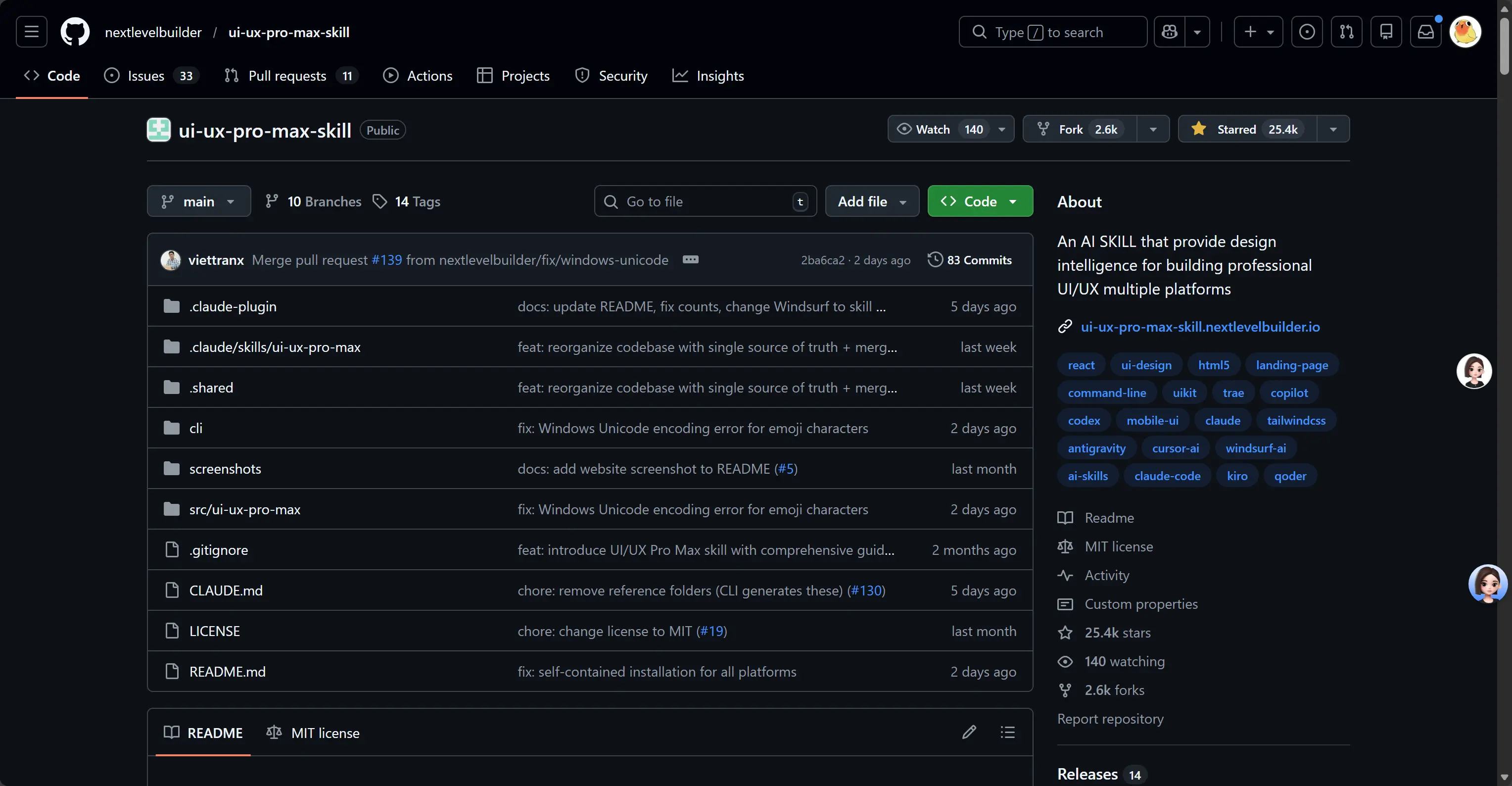Screen dimensions: 1512x786
Task: Click the global pull requests header icon
Action: click(x=1346, y=32)
